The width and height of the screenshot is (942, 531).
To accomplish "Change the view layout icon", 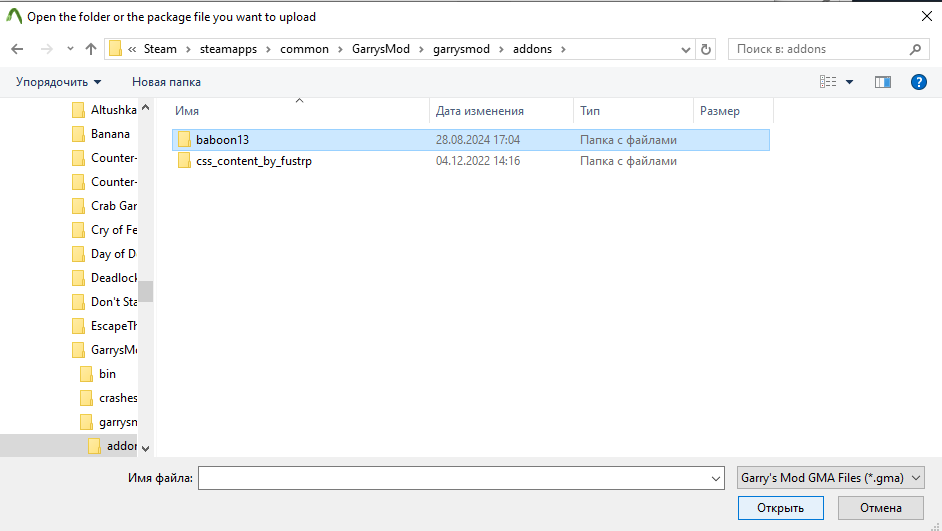I will click(x=828, y=82).
